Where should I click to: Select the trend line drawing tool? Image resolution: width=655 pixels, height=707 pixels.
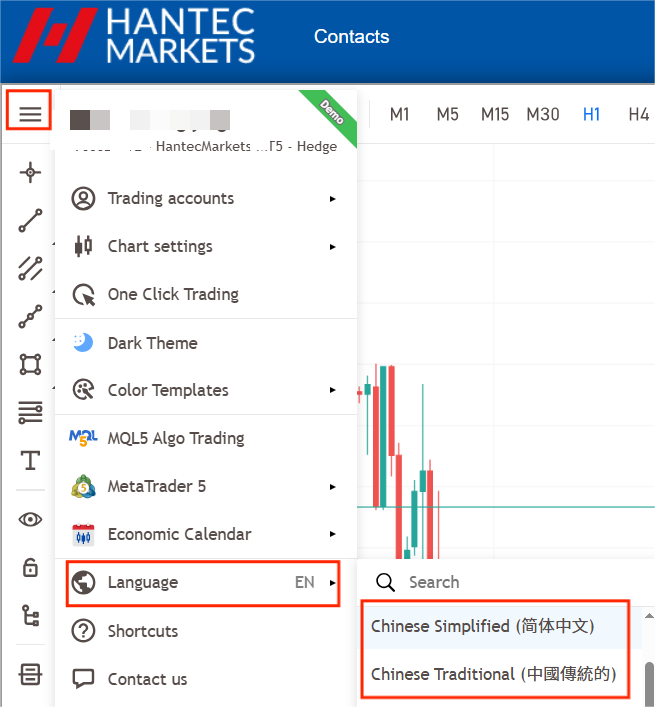pyautogui.click(x=30, y=220)
